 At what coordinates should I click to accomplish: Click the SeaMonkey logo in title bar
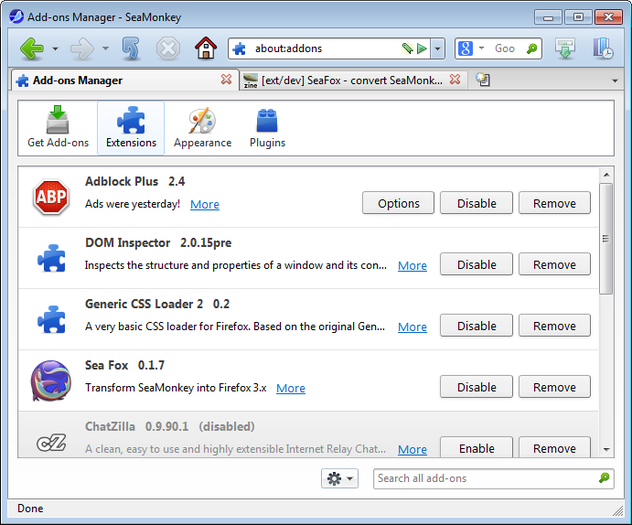click(17, 17)
